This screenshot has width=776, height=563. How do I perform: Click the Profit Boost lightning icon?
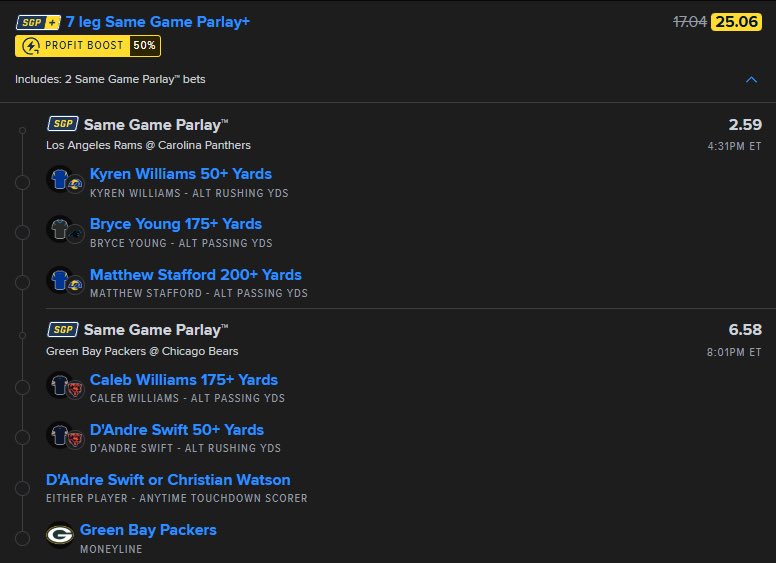(31, 46)
